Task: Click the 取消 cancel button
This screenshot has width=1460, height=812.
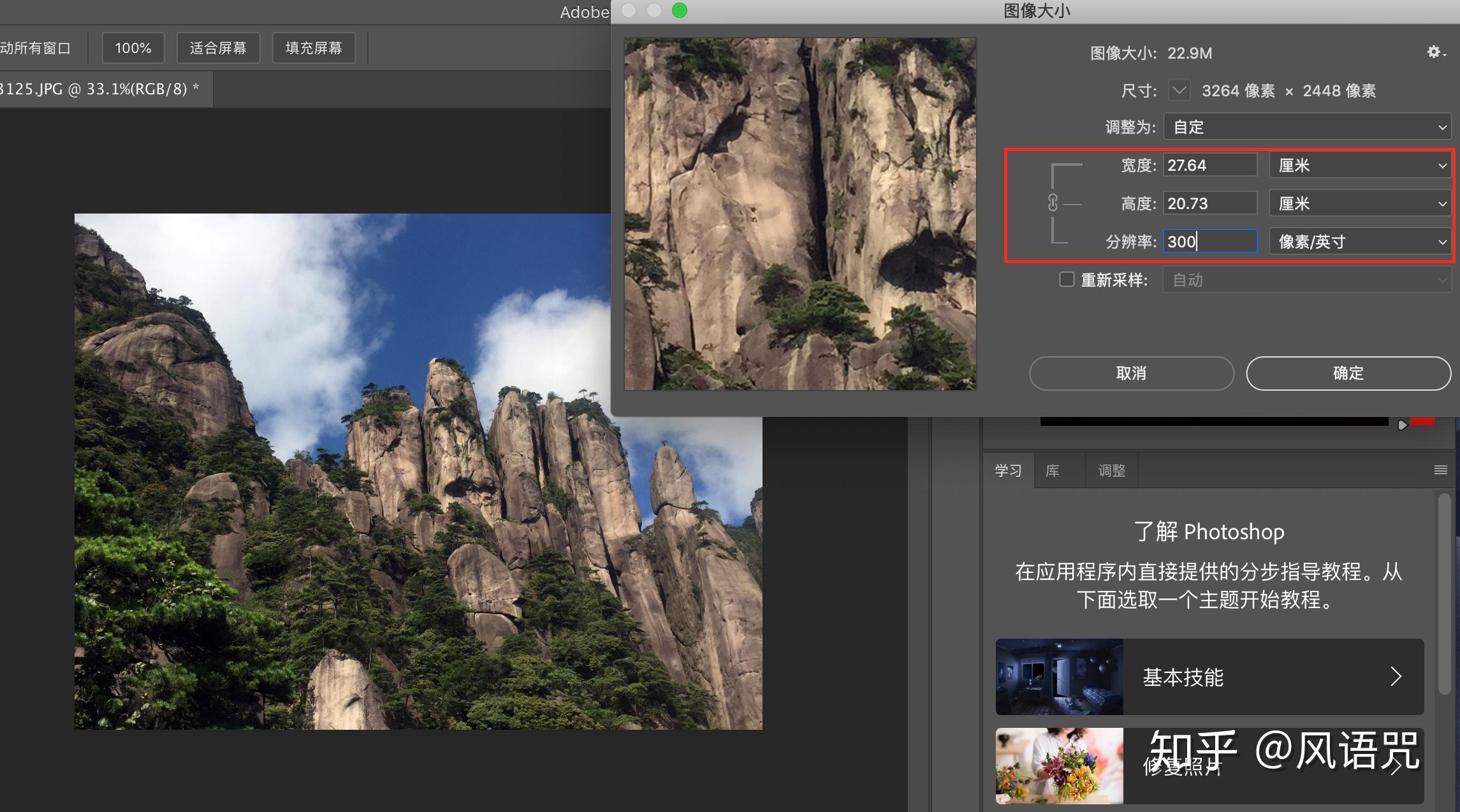Action: click(1131, 373)
